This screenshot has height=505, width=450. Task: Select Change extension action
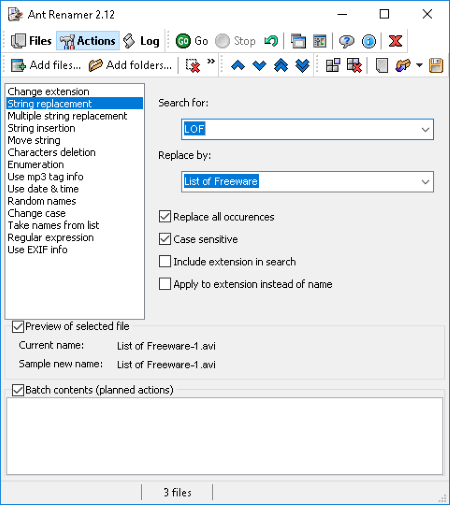(74, 91)
